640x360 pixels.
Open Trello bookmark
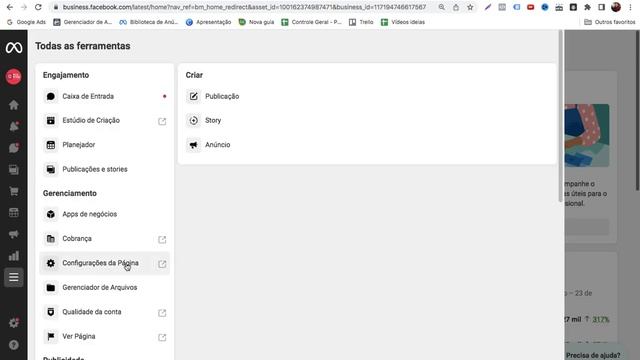tap(361, 22)
